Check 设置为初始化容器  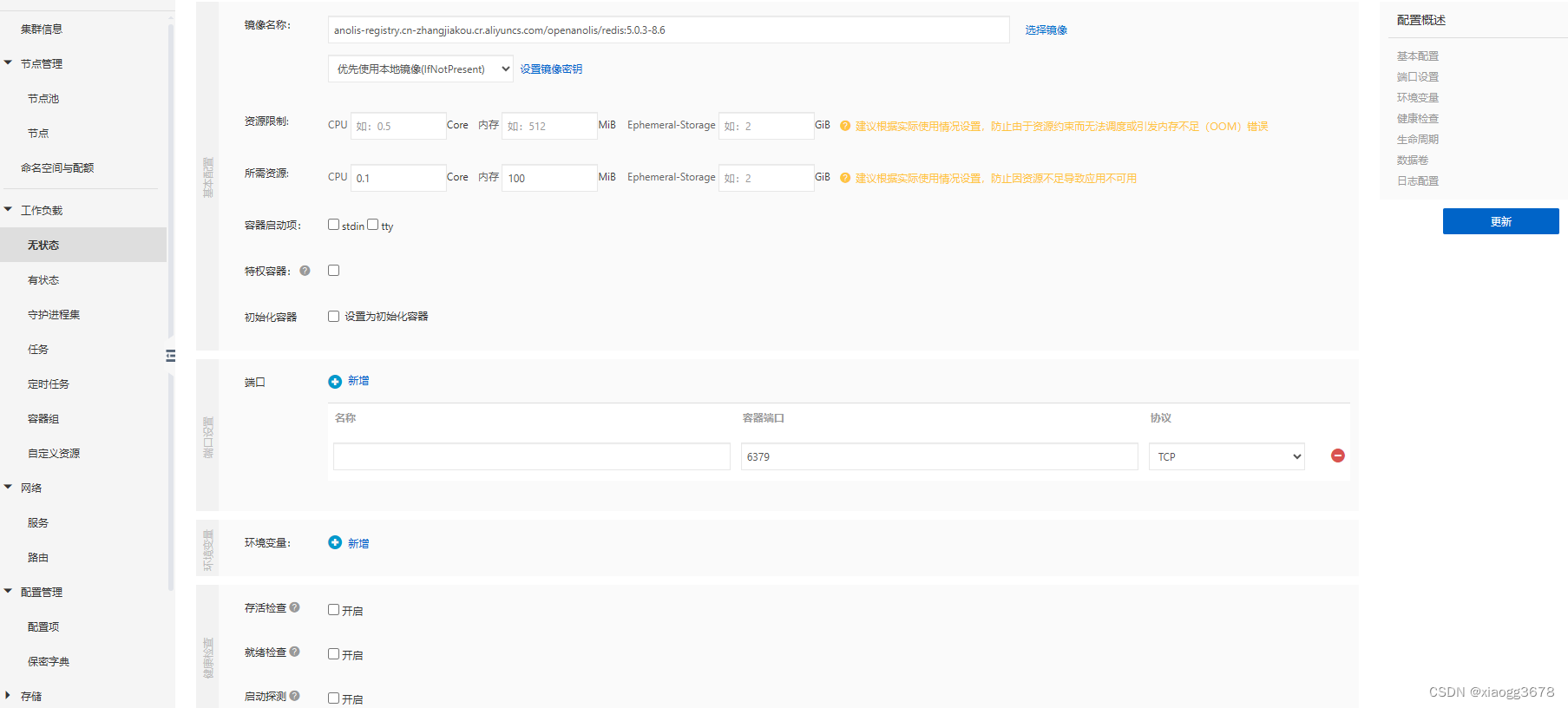[333, 316]
